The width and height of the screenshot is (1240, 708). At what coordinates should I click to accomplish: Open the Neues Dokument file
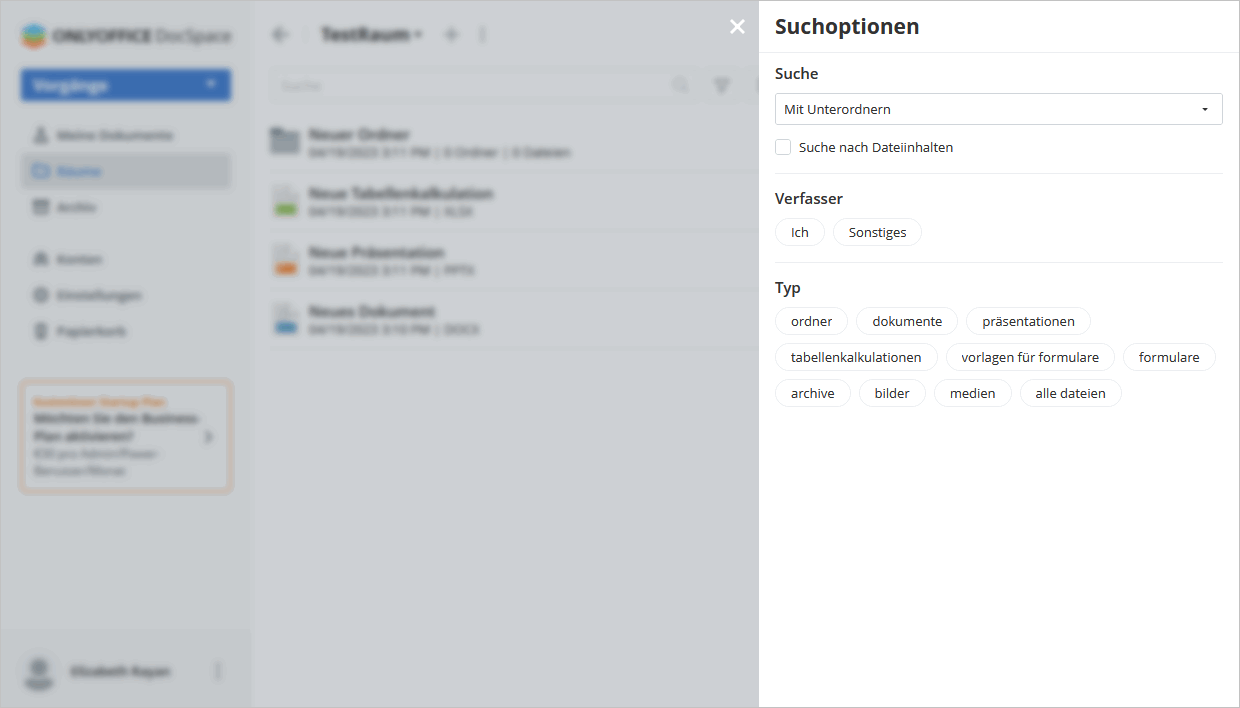[x=513, y=320]
